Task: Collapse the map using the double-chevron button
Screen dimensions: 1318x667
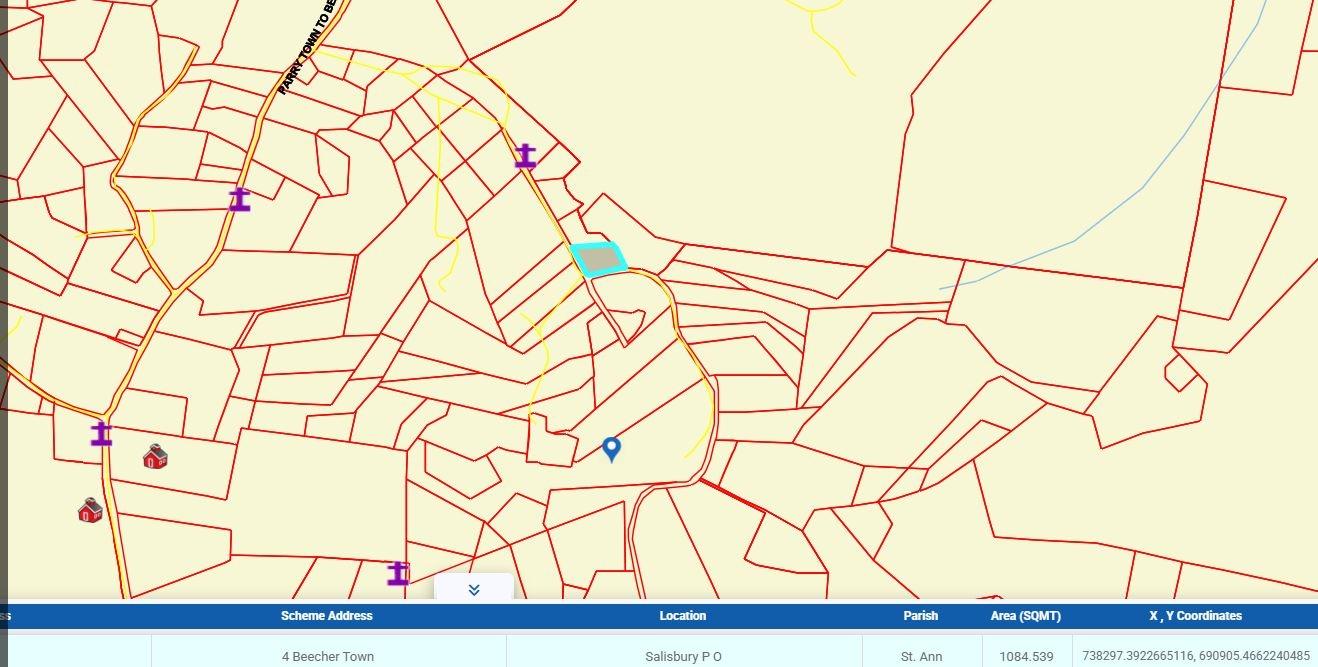Action: (x=474, y=589)
